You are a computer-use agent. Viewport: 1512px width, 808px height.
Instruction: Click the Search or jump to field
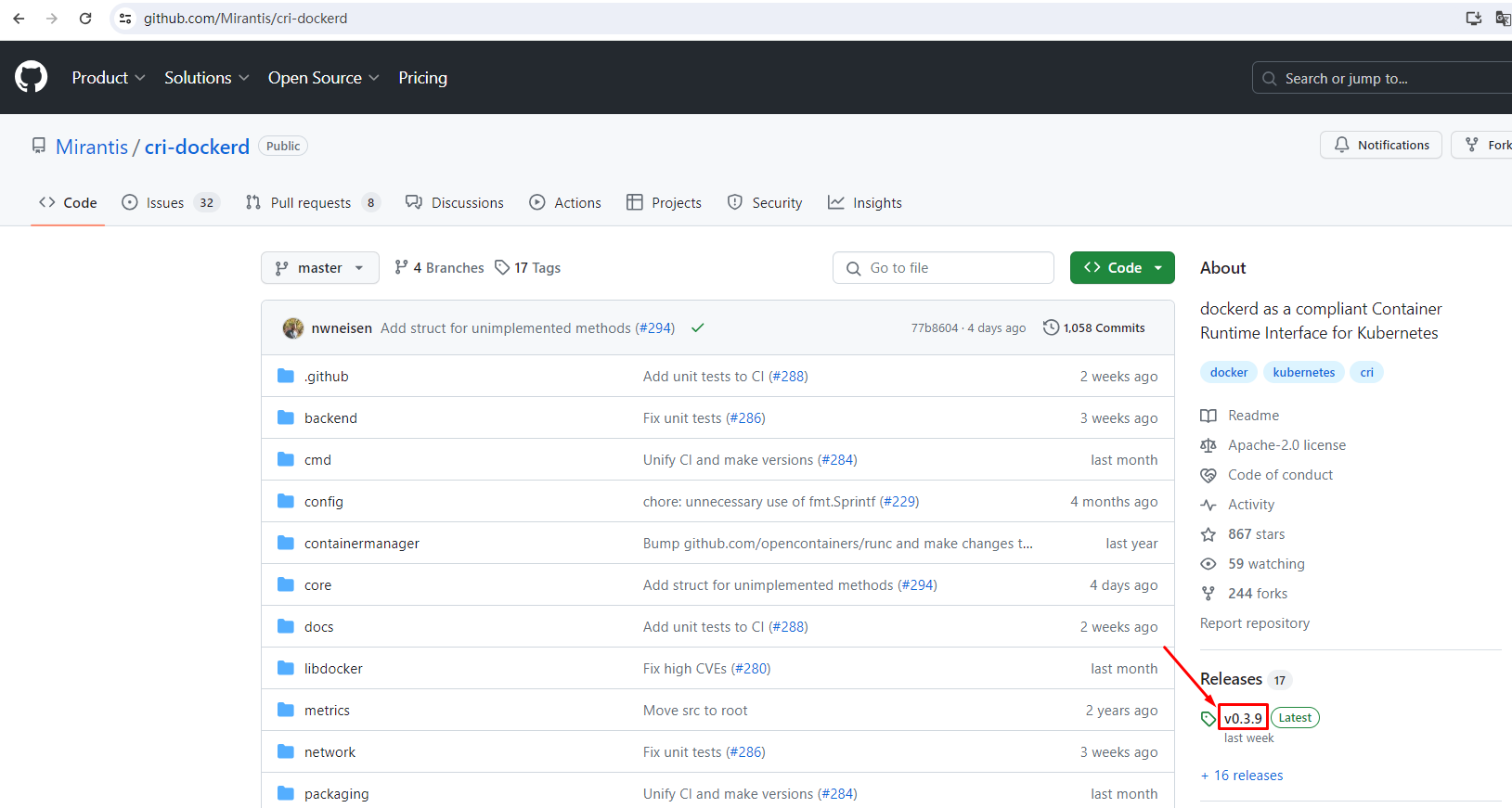point(1383,79)
